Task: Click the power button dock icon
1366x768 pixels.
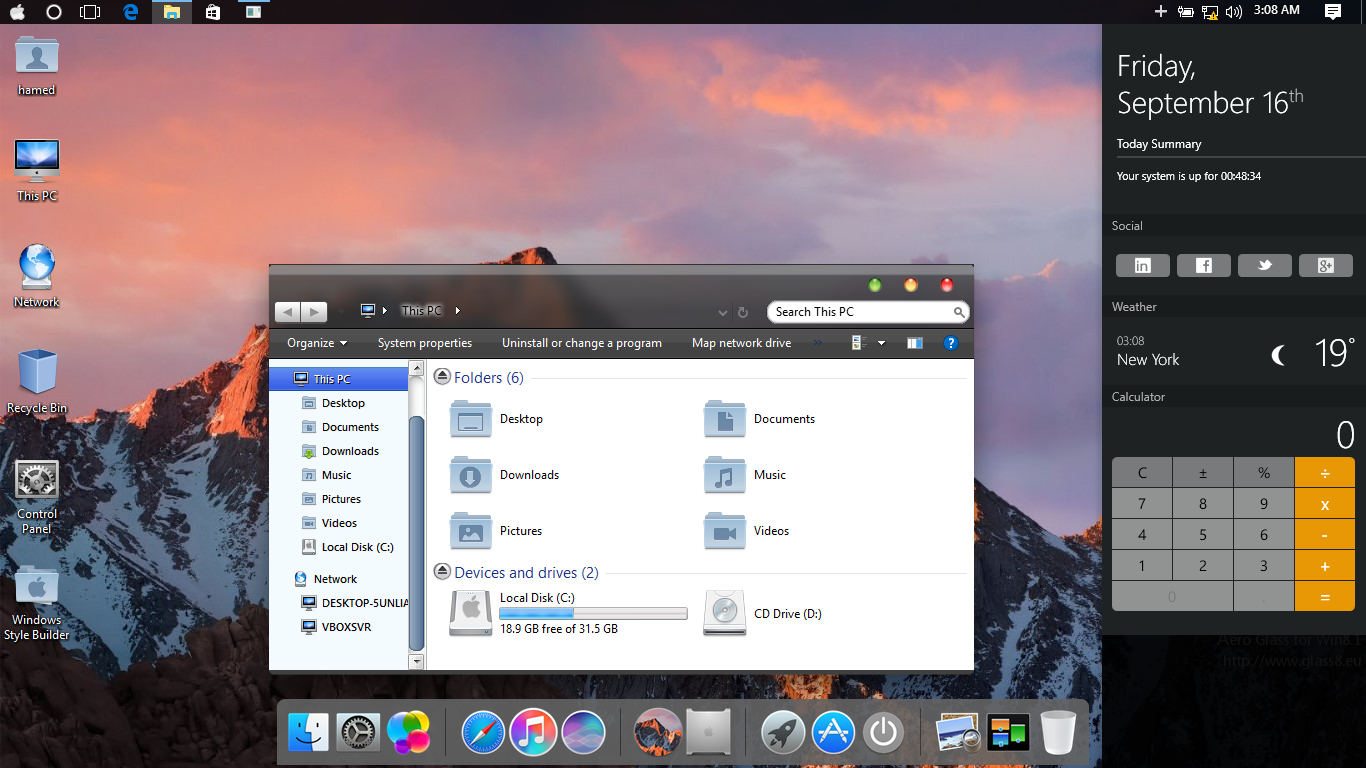Action: tap(883, 733)
